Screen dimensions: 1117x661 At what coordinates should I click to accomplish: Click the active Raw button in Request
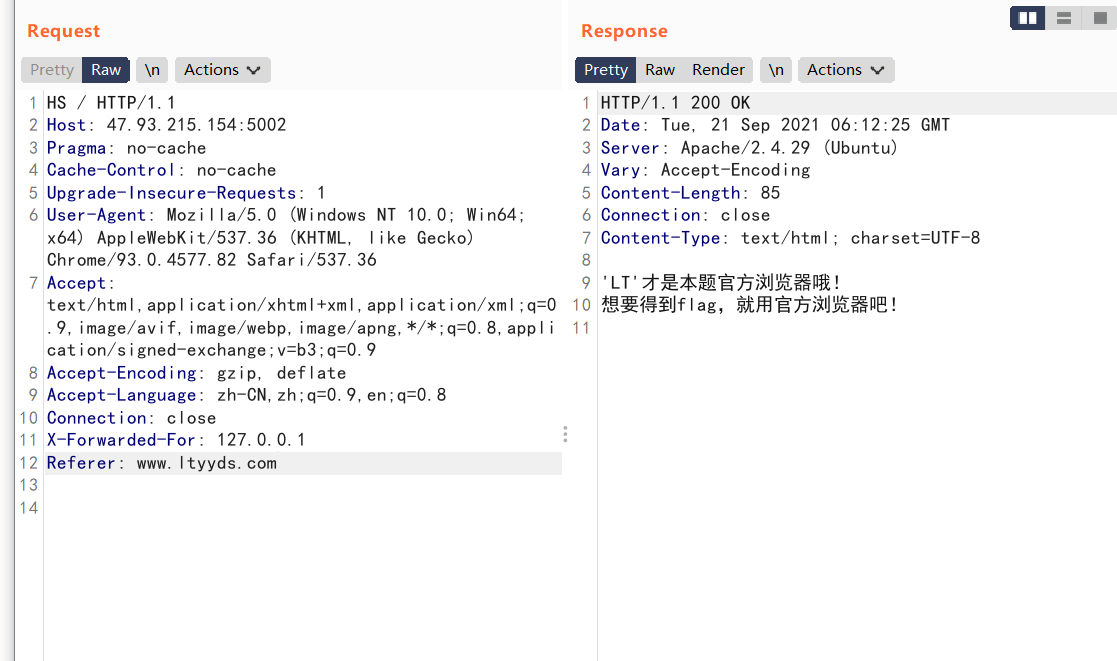[105, 70]
